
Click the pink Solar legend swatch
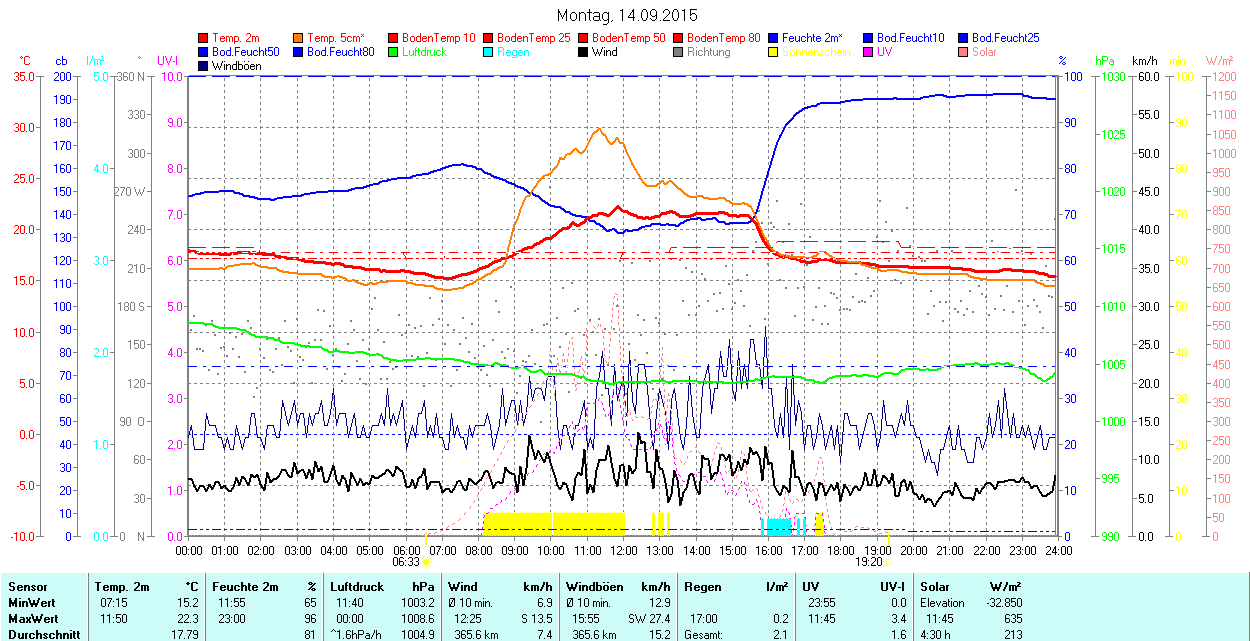tap(962, 52)
